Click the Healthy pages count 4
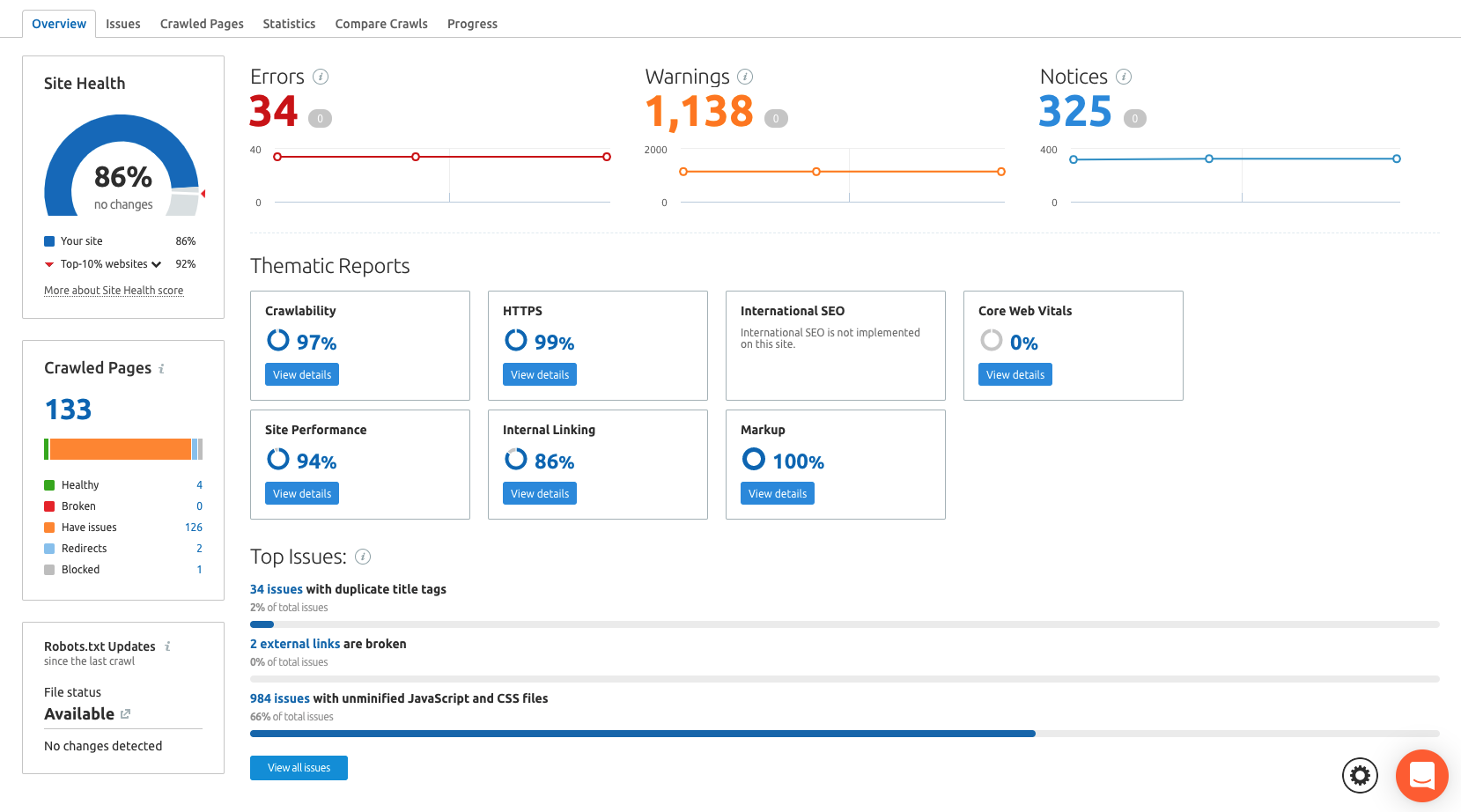 199,485
